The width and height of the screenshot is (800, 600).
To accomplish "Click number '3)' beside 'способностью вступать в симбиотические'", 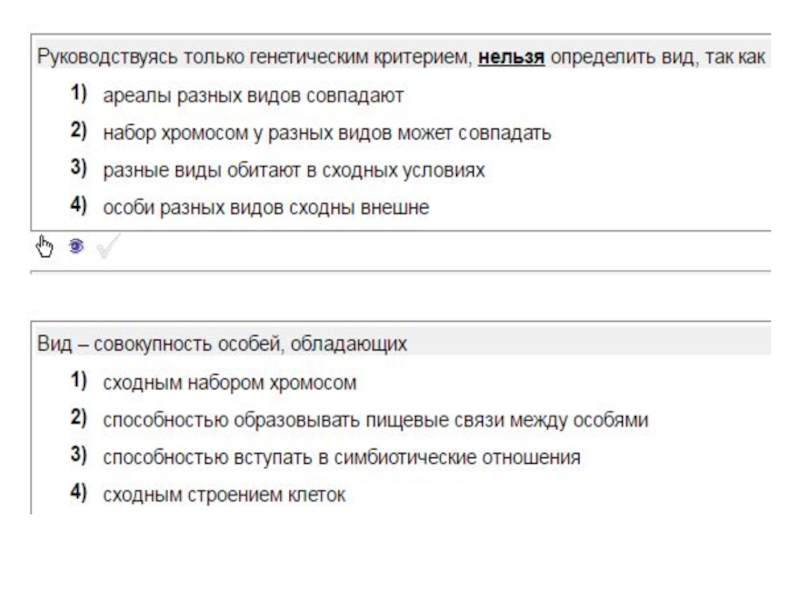I will pyautogui.click(x=78, y=456).
